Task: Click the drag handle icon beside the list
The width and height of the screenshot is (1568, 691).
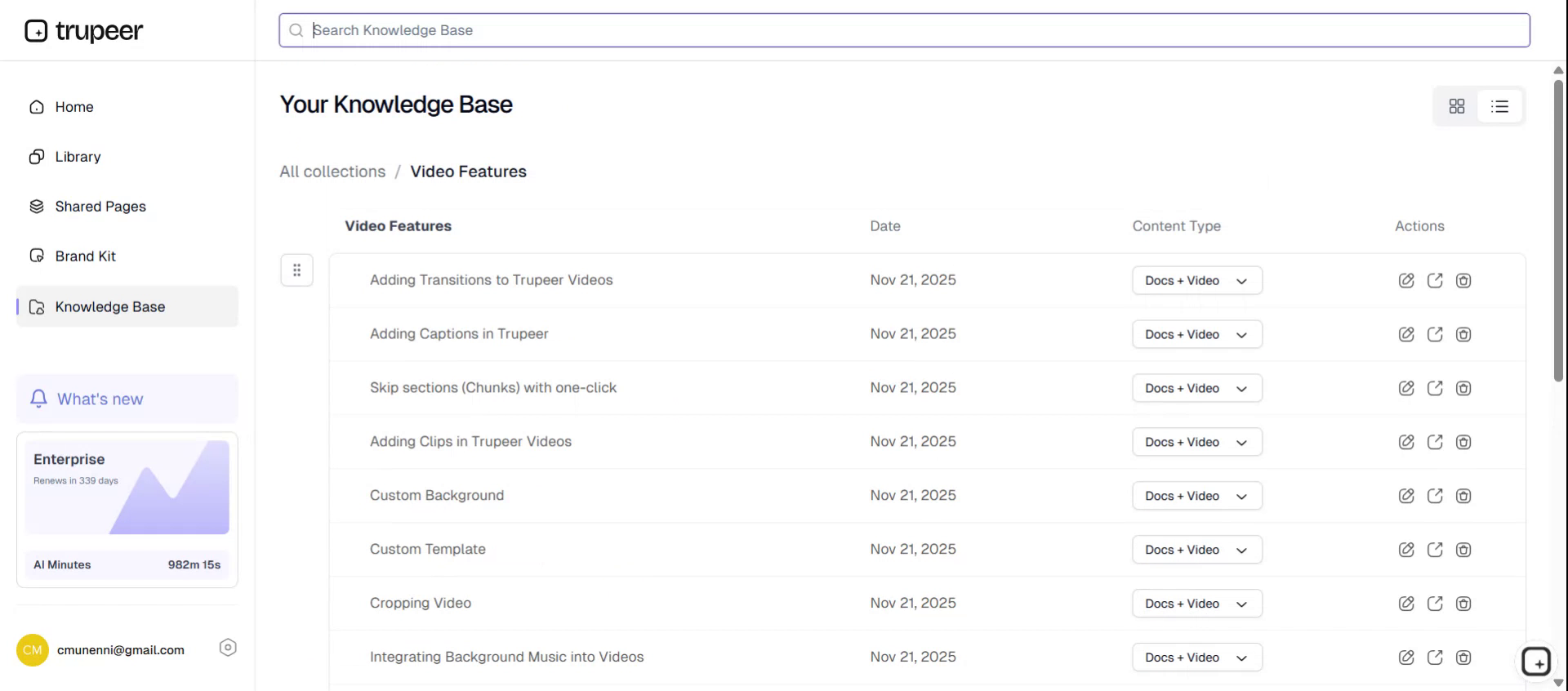Action: [297, 270]
